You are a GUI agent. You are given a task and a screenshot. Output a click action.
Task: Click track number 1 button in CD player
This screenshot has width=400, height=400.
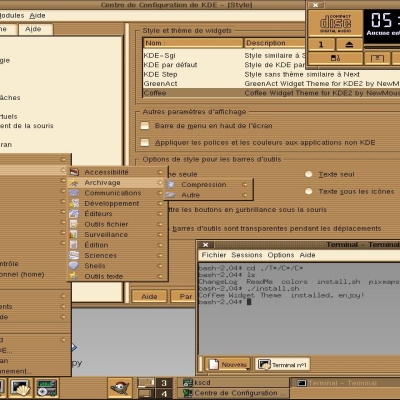coord(321,44)
